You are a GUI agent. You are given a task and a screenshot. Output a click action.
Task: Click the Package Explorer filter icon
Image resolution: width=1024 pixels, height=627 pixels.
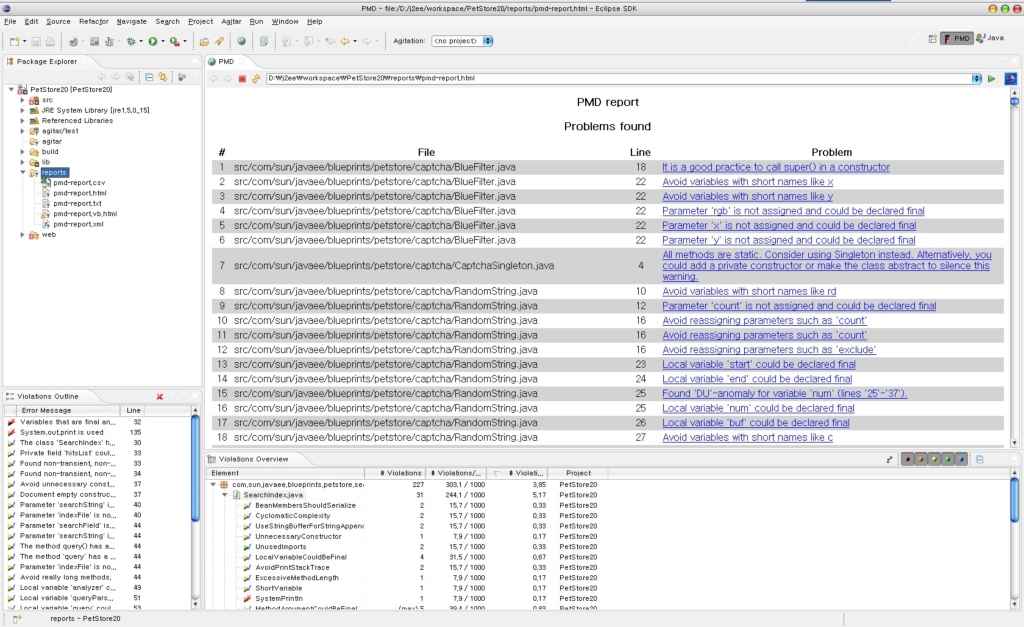click(x=182, y=77)
